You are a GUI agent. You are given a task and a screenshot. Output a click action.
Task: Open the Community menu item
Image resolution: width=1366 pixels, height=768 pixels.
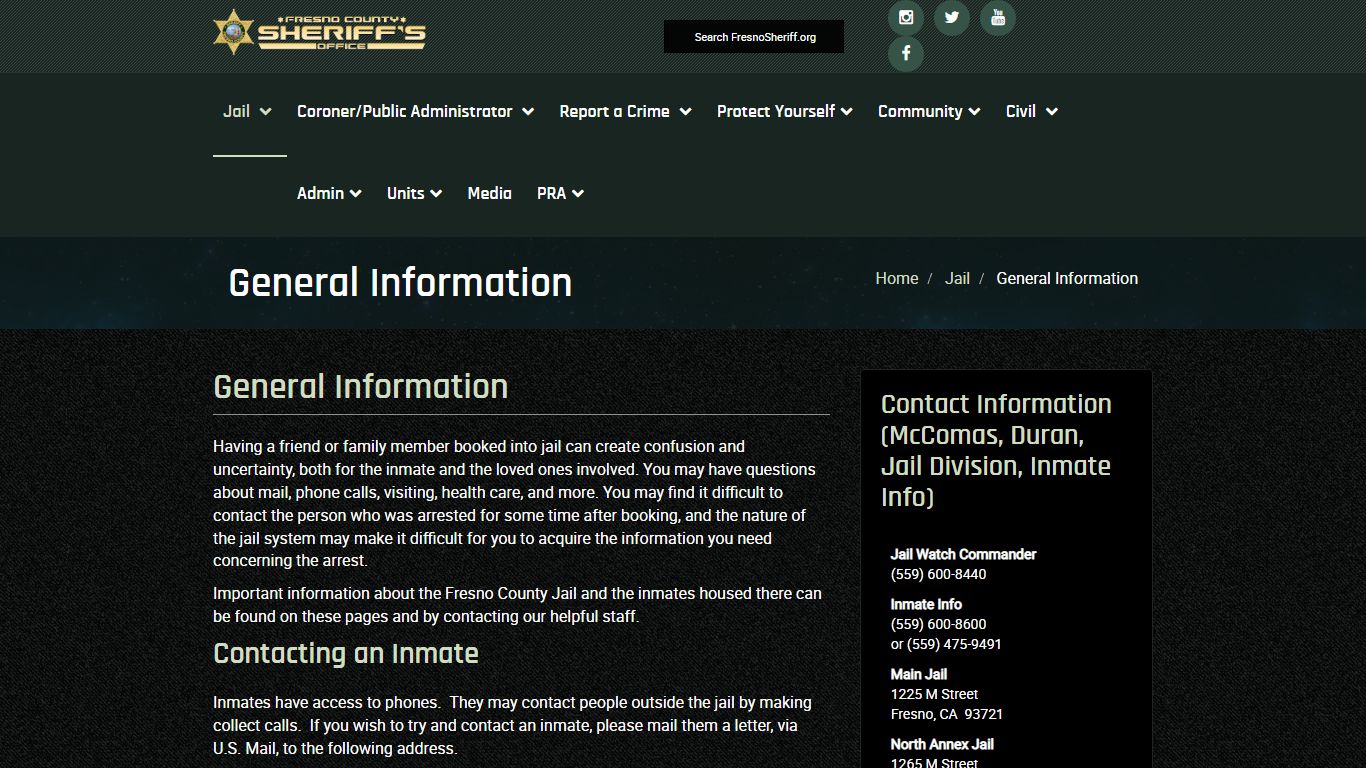point(920,111)
